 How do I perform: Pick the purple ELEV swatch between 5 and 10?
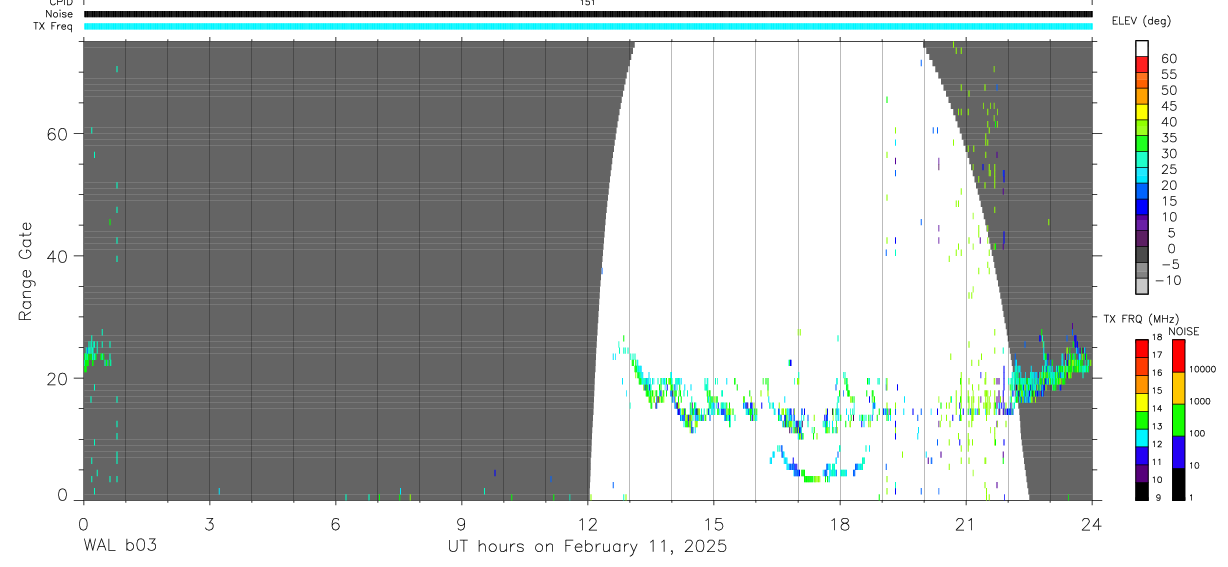[1142, 225]
